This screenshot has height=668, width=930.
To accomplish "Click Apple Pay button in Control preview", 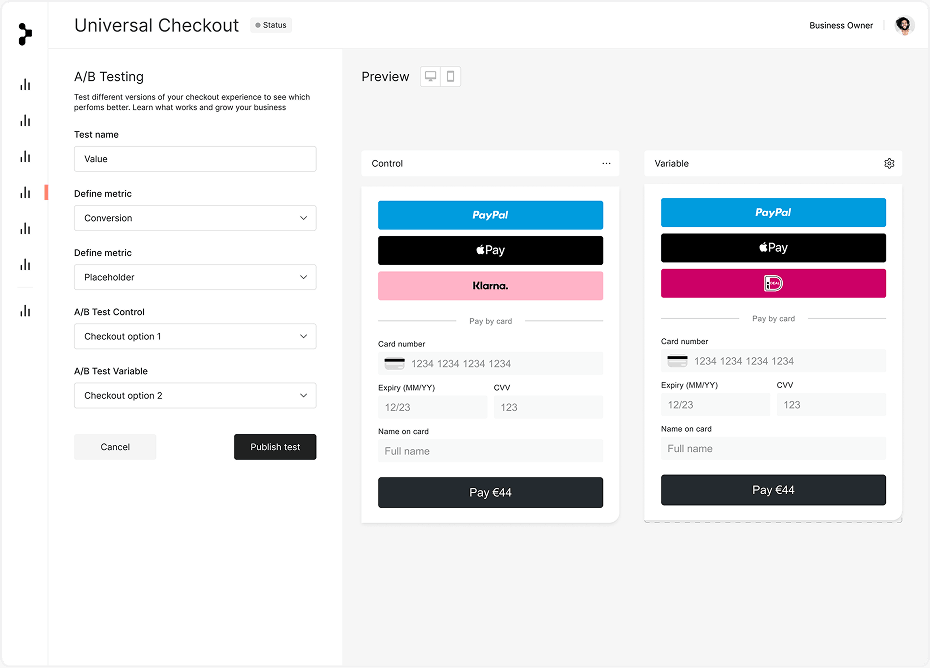I will (x=491, y=250).
